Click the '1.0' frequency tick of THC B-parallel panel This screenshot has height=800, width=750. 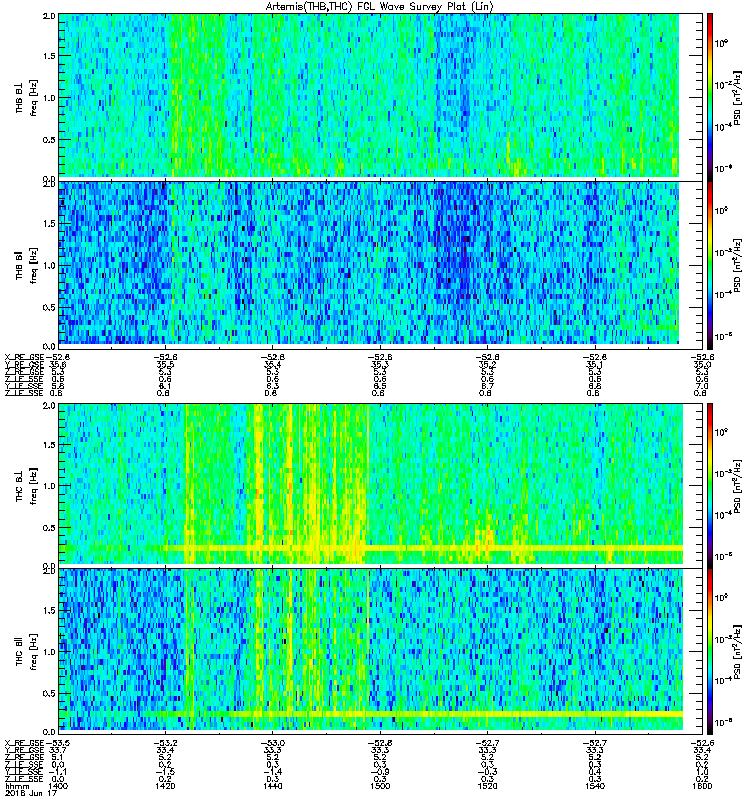pos(49,652)
